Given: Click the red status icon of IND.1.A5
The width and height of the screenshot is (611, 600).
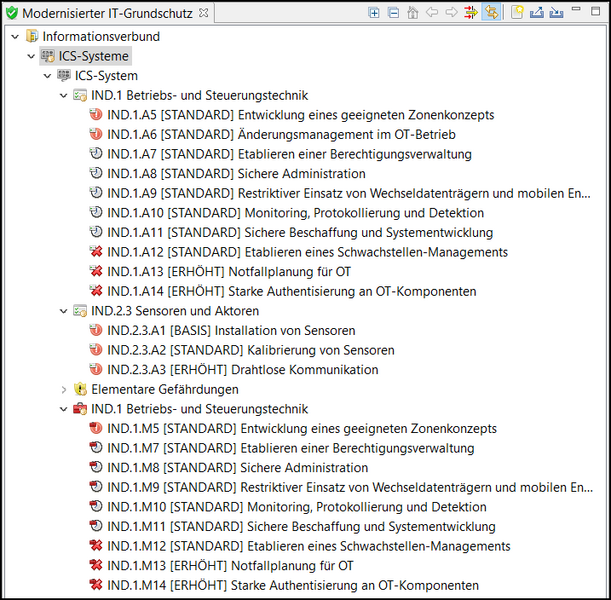Looking at the screenshot, I should point(96,115).
